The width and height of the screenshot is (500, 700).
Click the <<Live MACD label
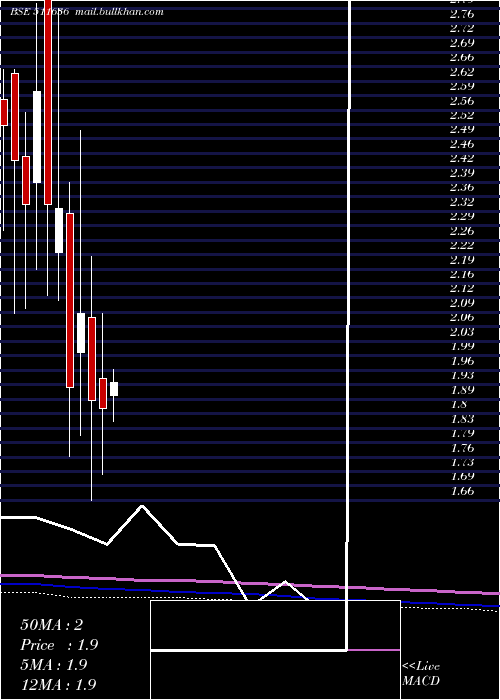pos(421,674)
